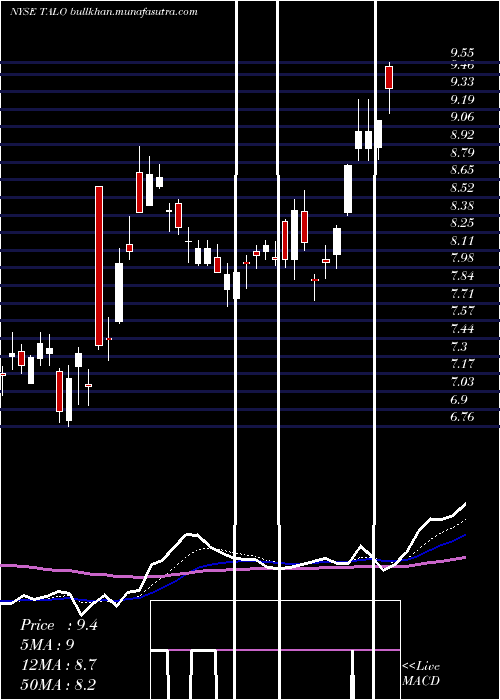Click the 5MA : 9 readout
This screenshot has width=500, height=700.
coord(47,646)
